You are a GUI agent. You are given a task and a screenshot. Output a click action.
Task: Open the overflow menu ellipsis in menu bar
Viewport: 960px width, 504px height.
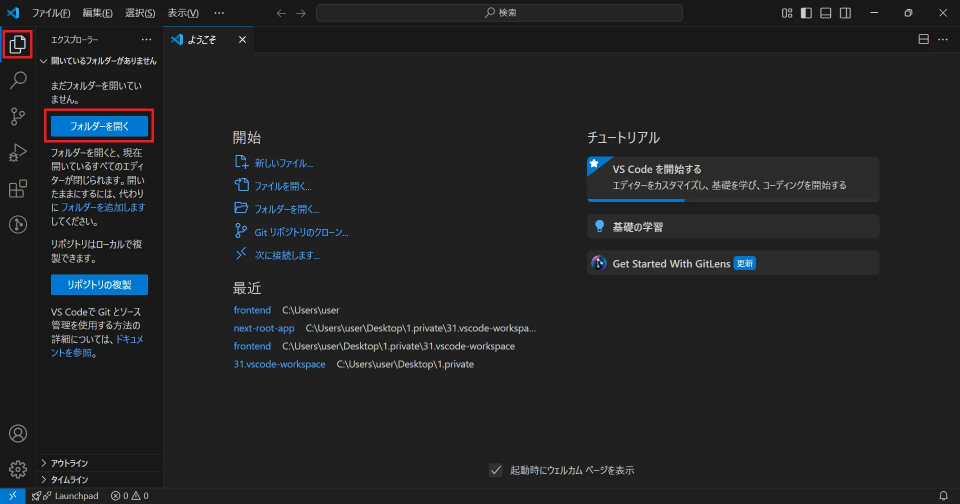click(219, 13)
